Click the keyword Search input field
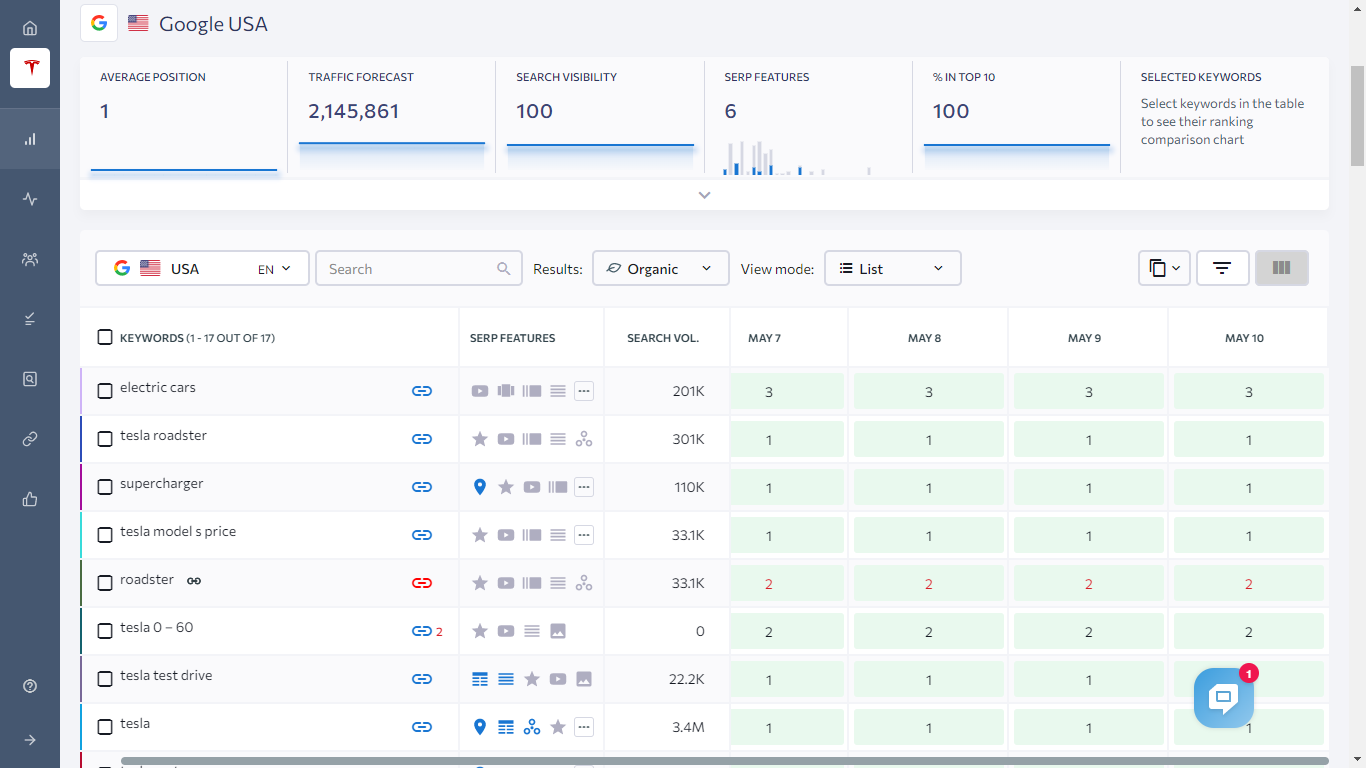The height and width of the screenshot is (768, 1366). click(x=410, y=268)
